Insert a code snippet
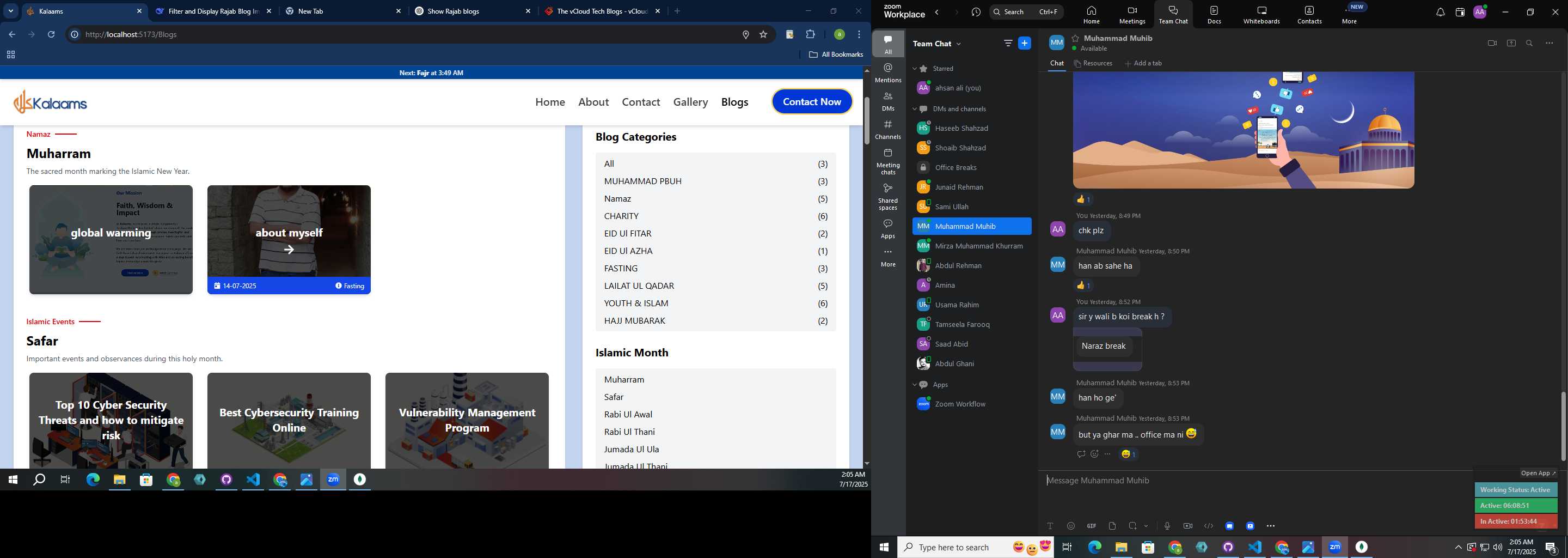Image resolution: width=1568 pixels, height=558 pixels. (x=1209, y=526)
